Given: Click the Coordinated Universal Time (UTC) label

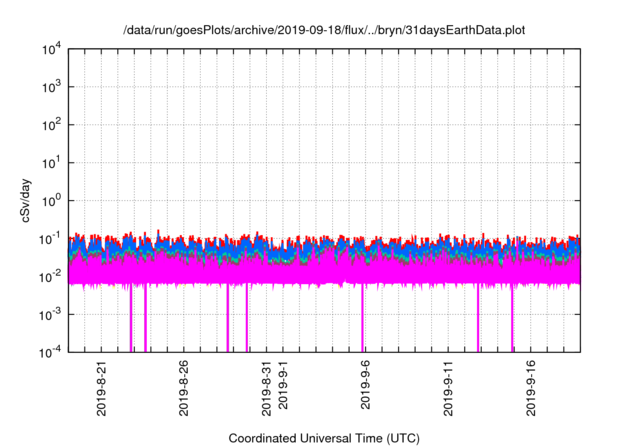Looking at the screenshot, I should (324, 438).
